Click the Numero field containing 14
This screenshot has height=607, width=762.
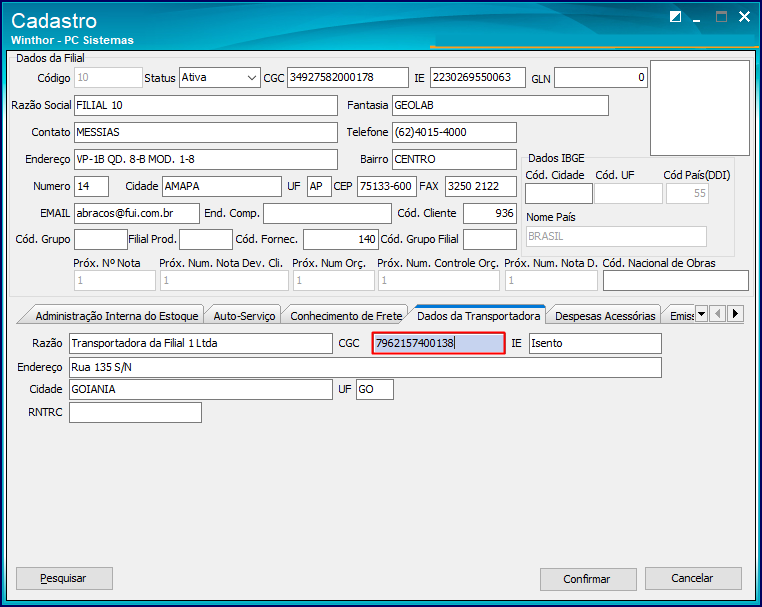tap(91, 187)
